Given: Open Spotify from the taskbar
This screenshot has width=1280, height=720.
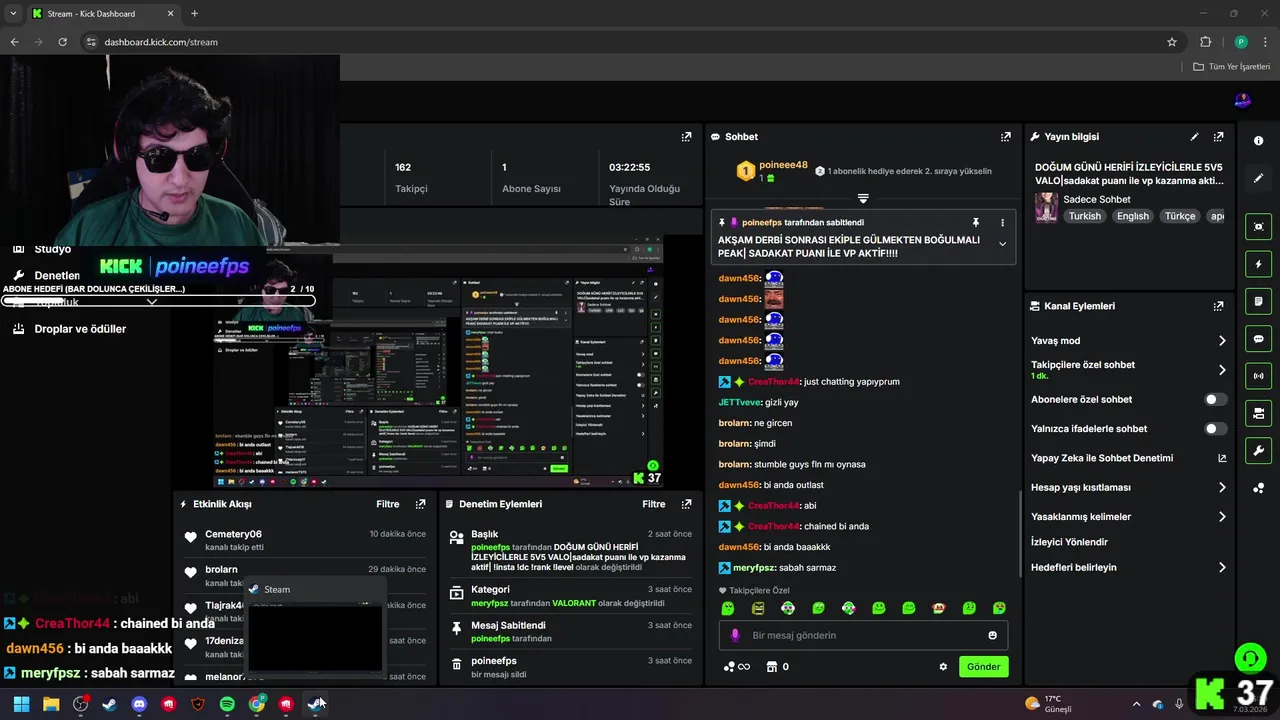Looking at the screenshot, I should click(x=227, y=704).
